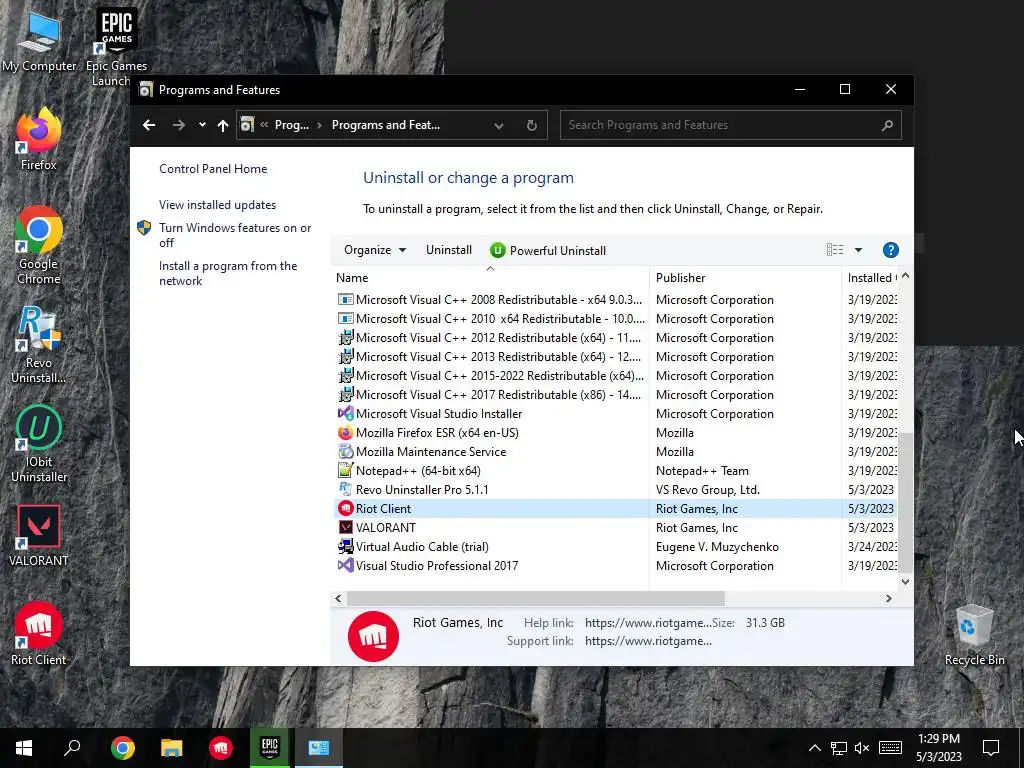Open Turn Windows features on or off

pyautogui.click(x=235, y=235)
